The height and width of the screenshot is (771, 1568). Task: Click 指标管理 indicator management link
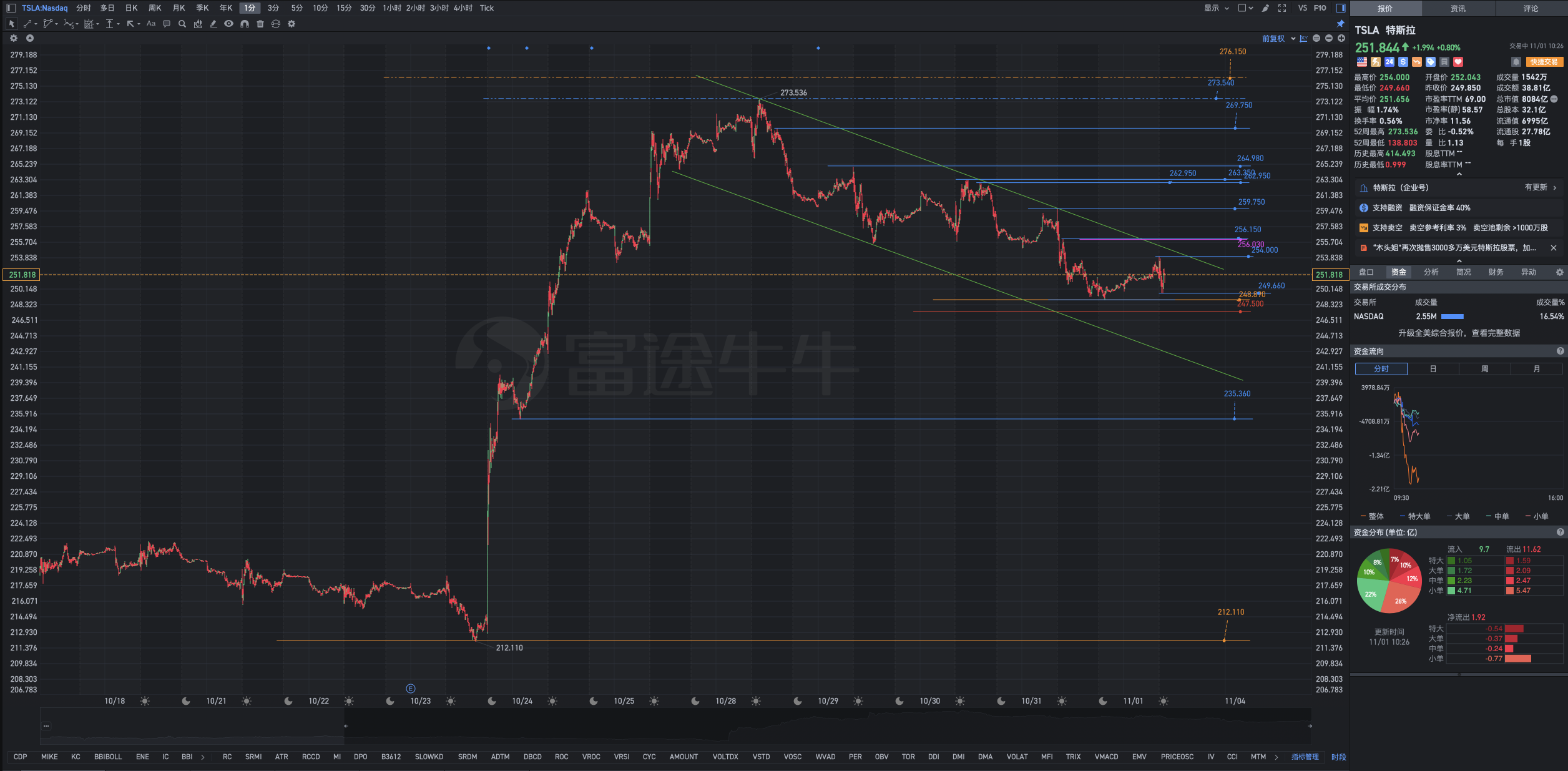[1305, 757]
